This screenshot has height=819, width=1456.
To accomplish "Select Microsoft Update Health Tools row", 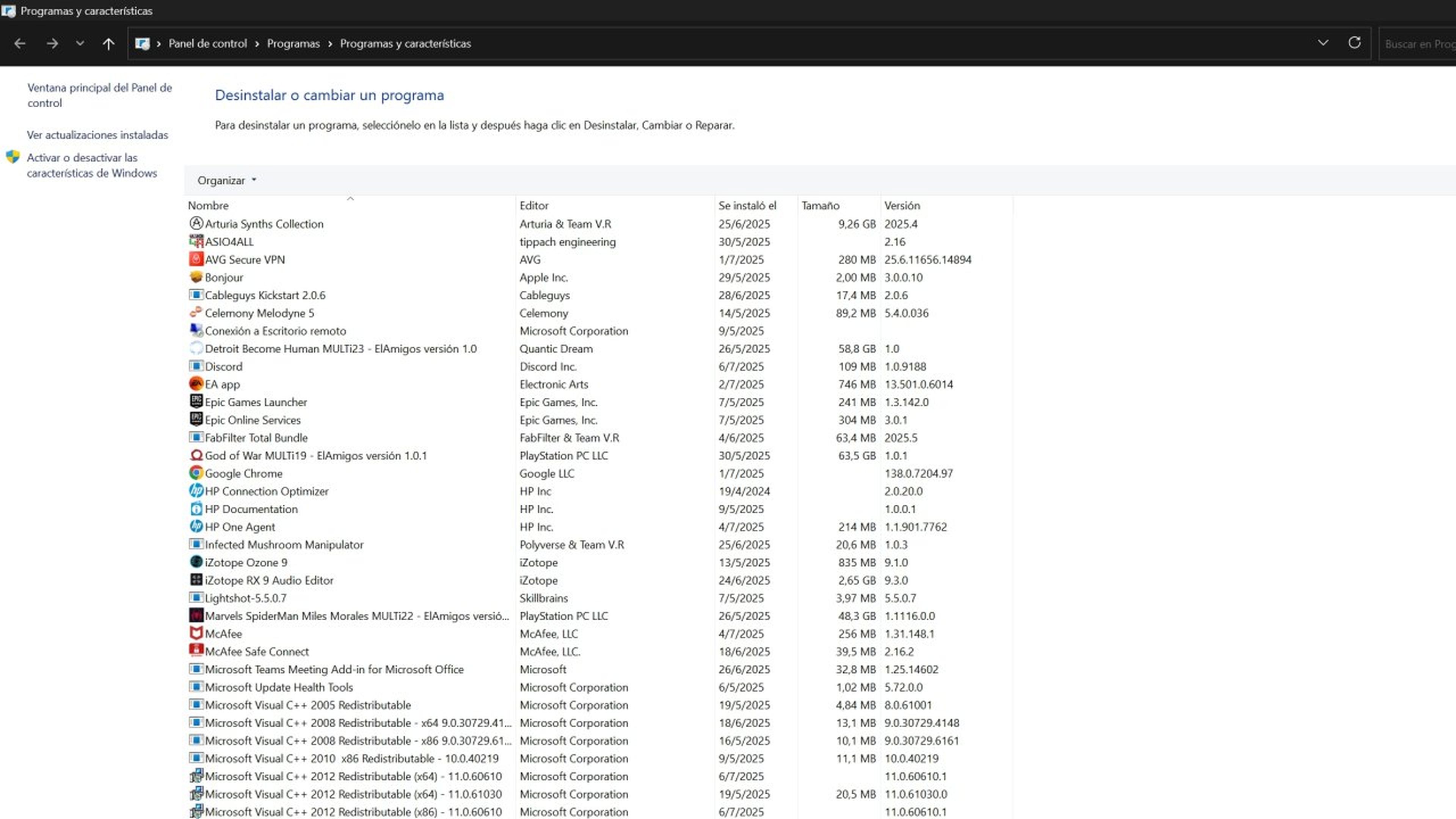I will [x=599, y=687].
